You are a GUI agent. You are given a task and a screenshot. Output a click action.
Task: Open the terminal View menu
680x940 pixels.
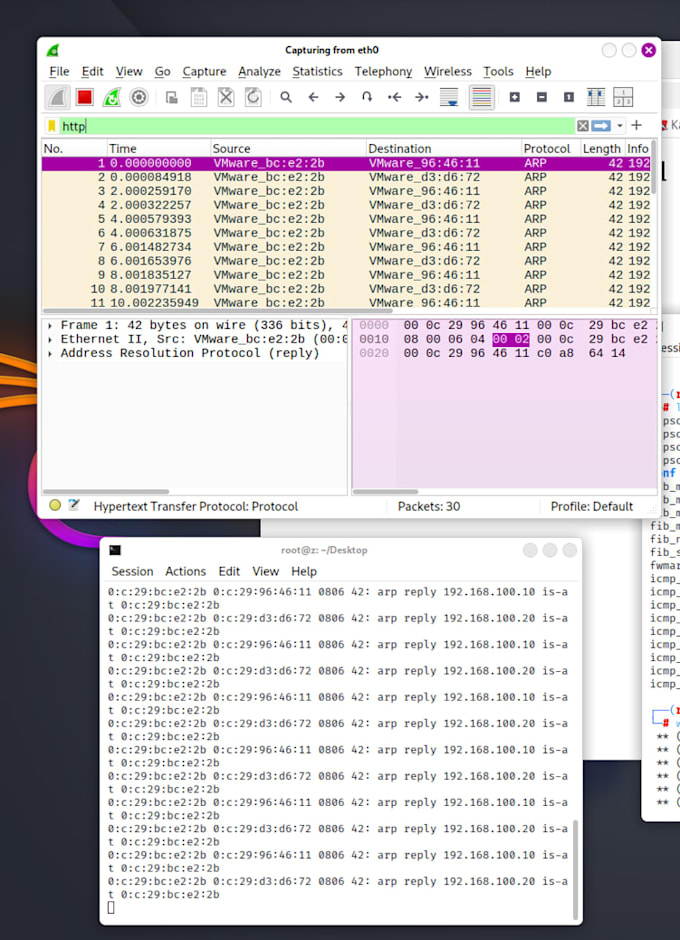pyautogui.click(x=265, y=571)
